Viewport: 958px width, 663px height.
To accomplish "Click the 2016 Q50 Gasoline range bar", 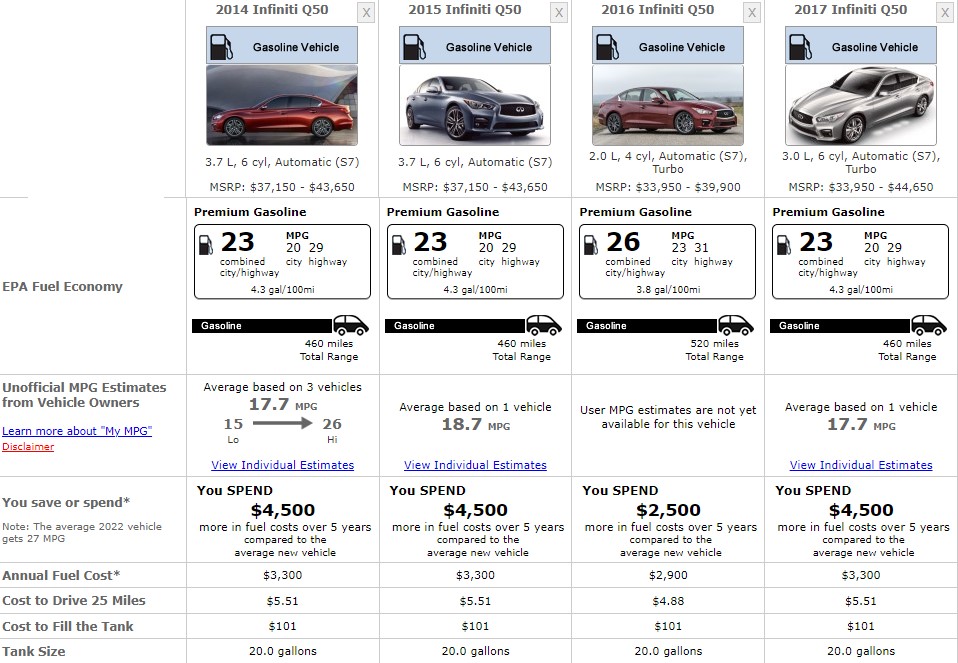I will coord(646,326).
